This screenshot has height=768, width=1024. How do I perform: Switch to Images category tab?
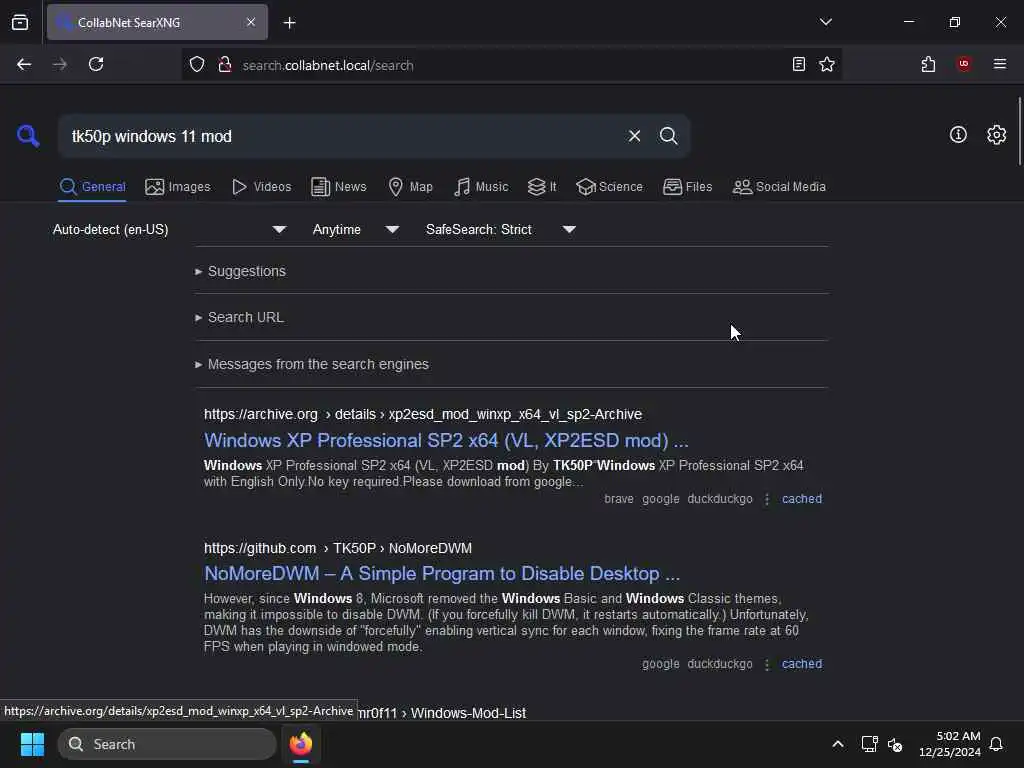pyautogui.click(x=178, y=187)
